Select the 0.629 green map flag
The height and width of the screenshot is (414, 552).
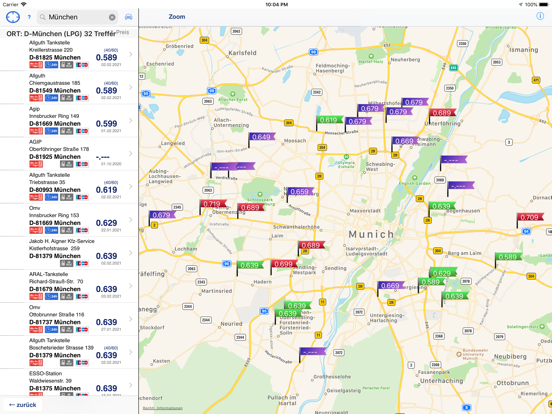443,273
